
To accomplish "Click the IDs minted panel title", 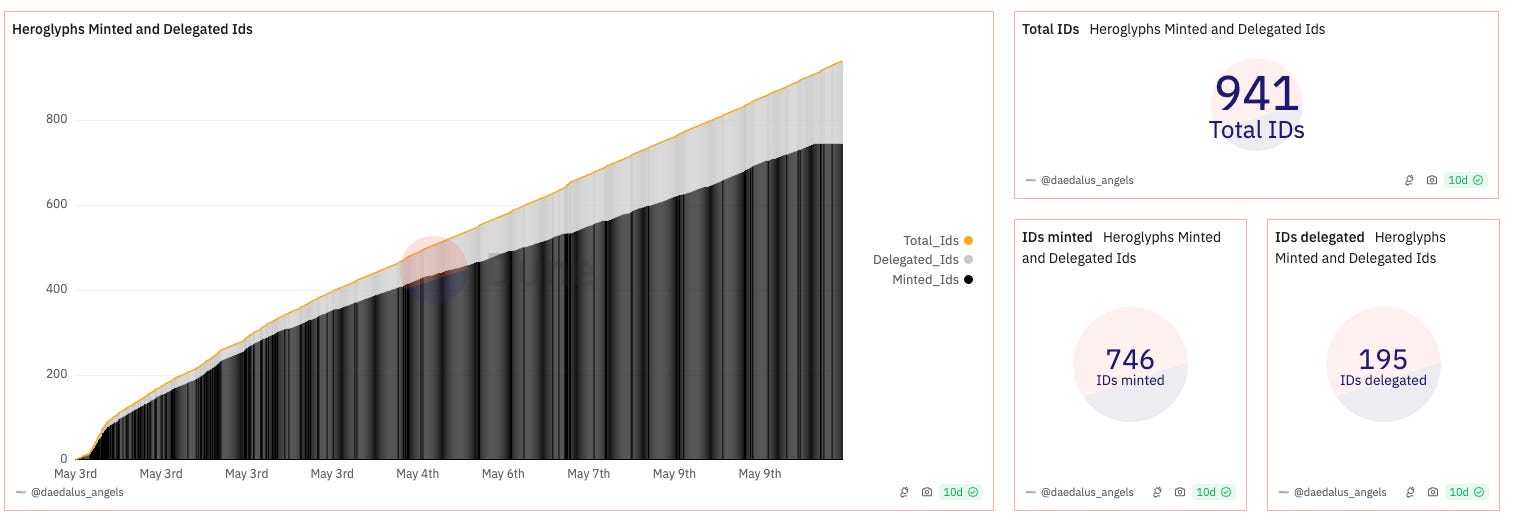I will (1057, 237).
